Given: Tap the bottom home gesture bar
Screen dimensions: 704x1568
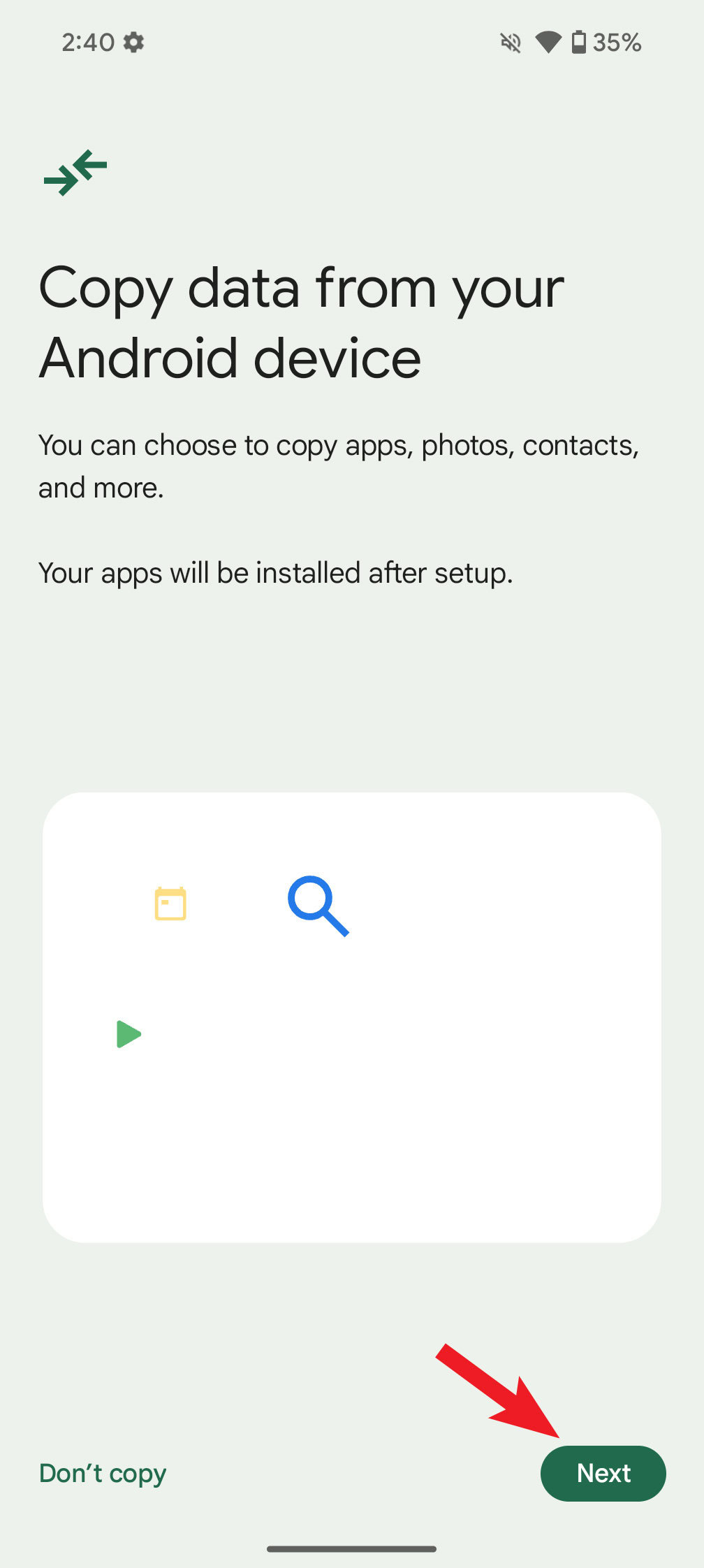Looking at the screenshot, I should click(352, 1549).
